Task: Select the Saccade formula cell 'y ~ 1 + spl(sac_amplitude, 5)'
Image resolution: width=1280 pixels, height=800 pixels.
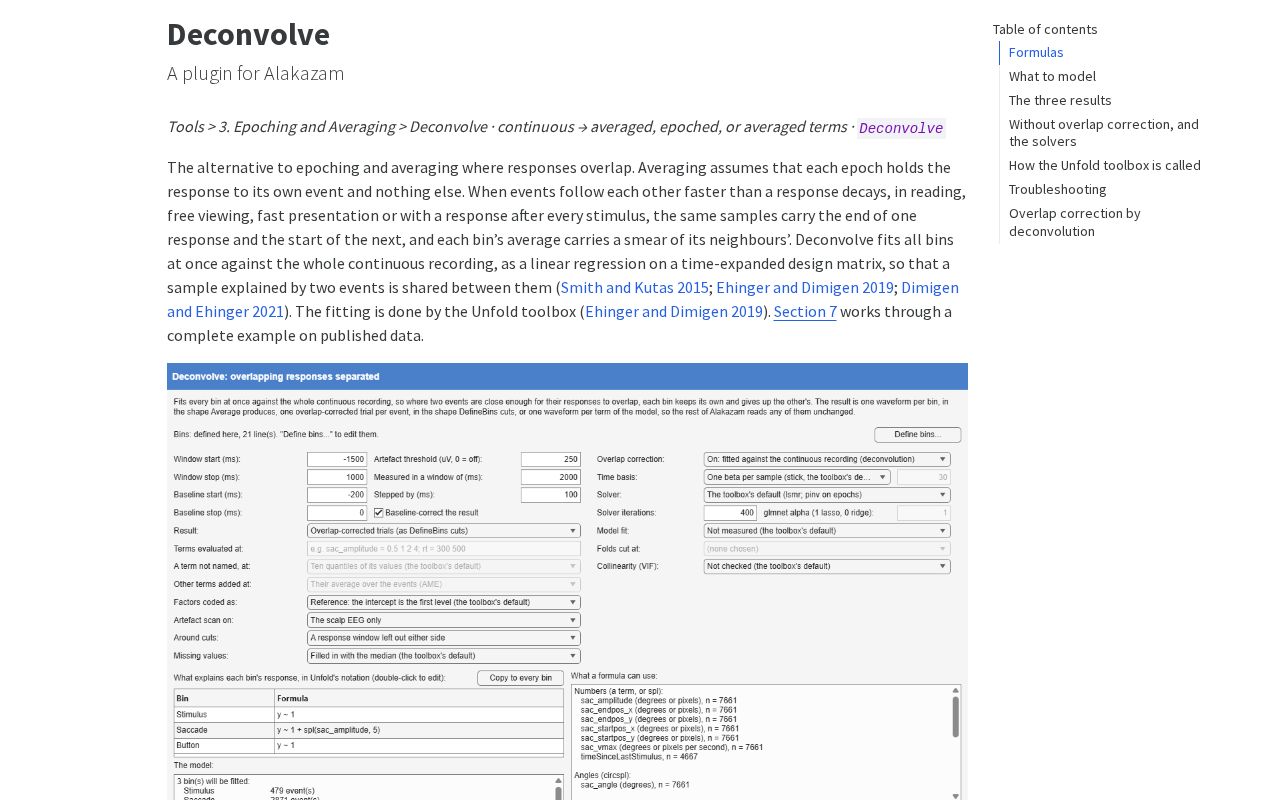Action: click(x=419, y=731)
